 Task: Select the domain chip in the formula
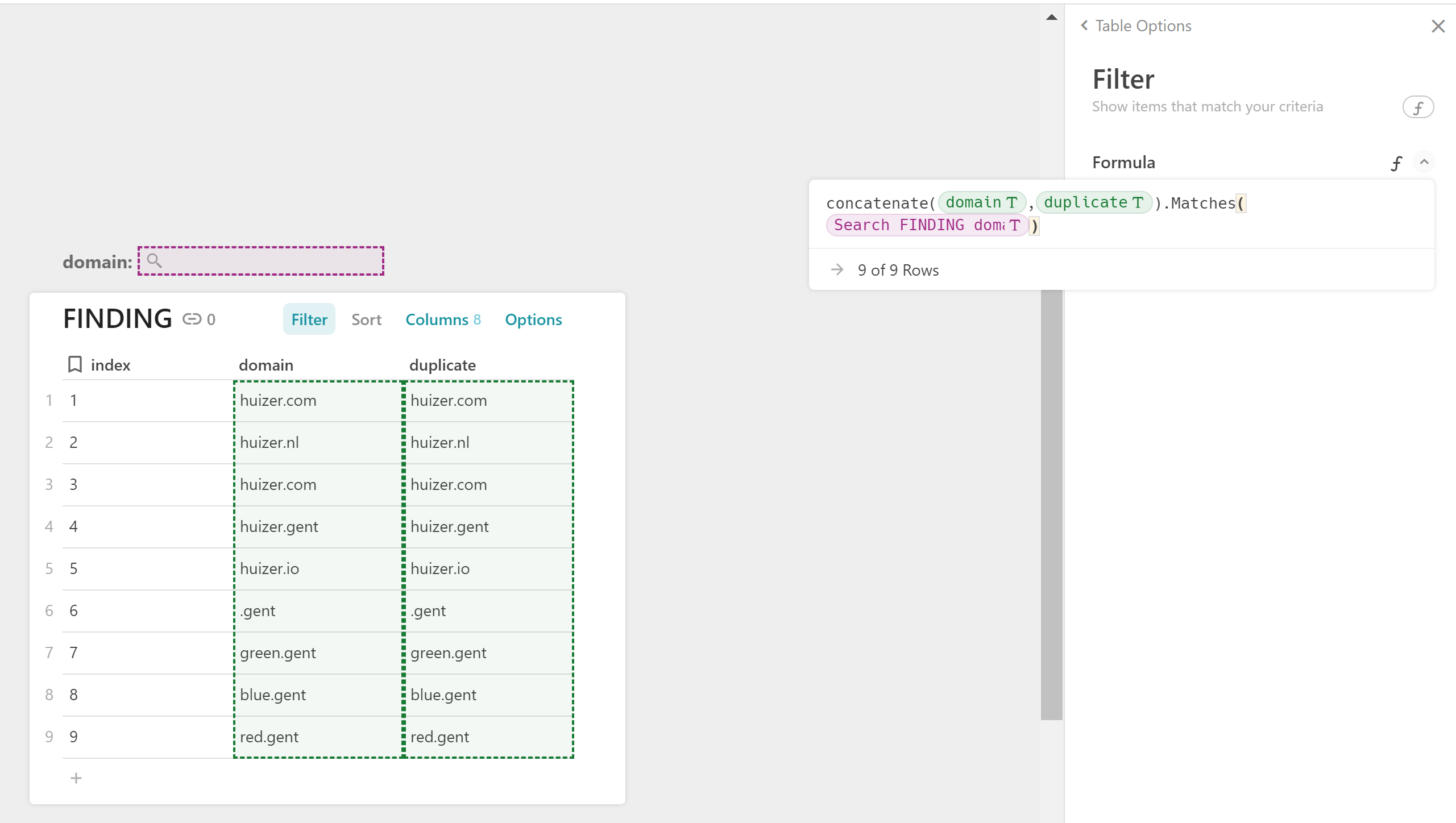[981, 203]
